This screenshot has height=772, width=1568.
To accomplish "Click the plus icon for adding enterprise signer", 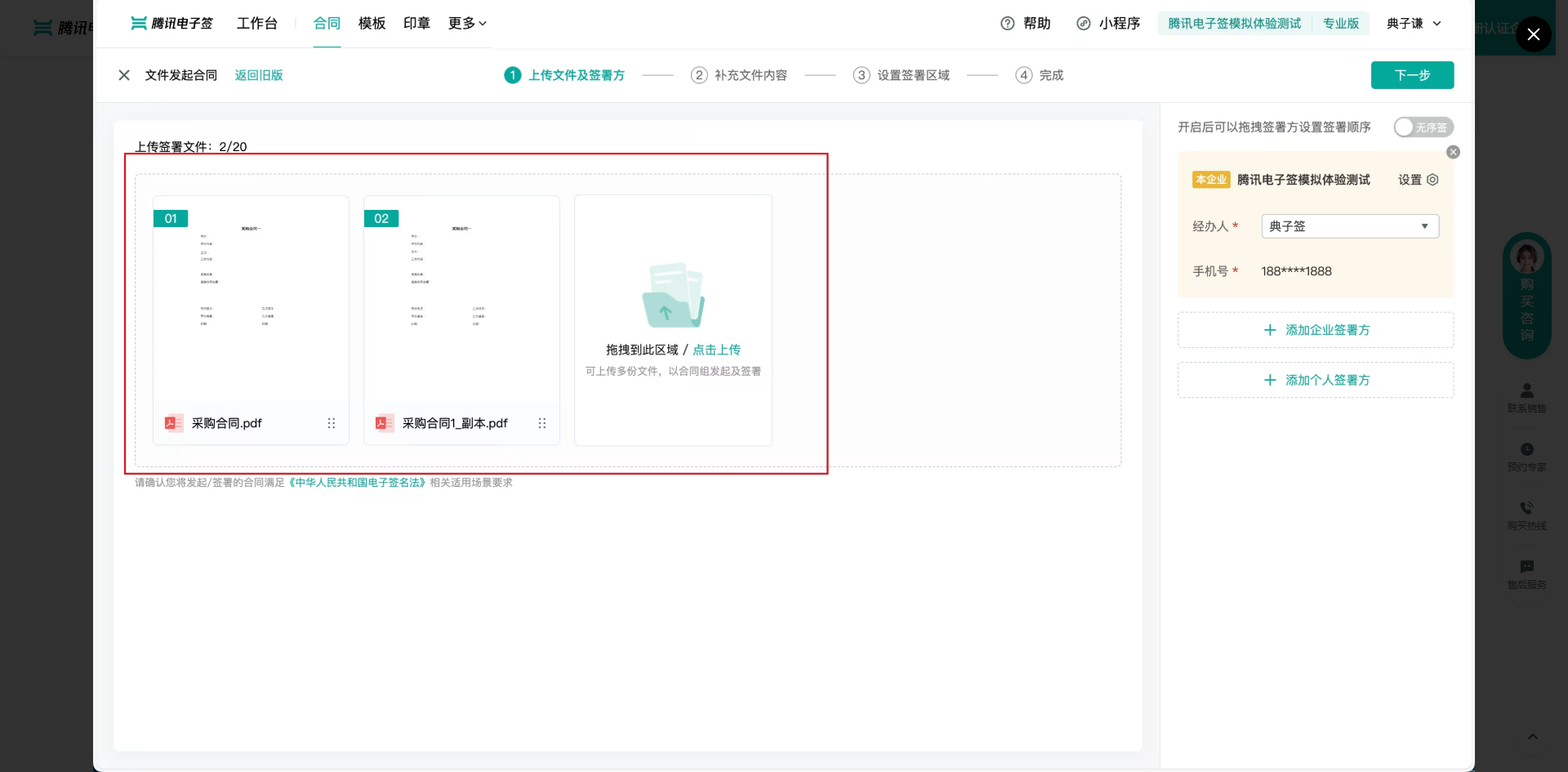I will click(x=1270, y=330).
